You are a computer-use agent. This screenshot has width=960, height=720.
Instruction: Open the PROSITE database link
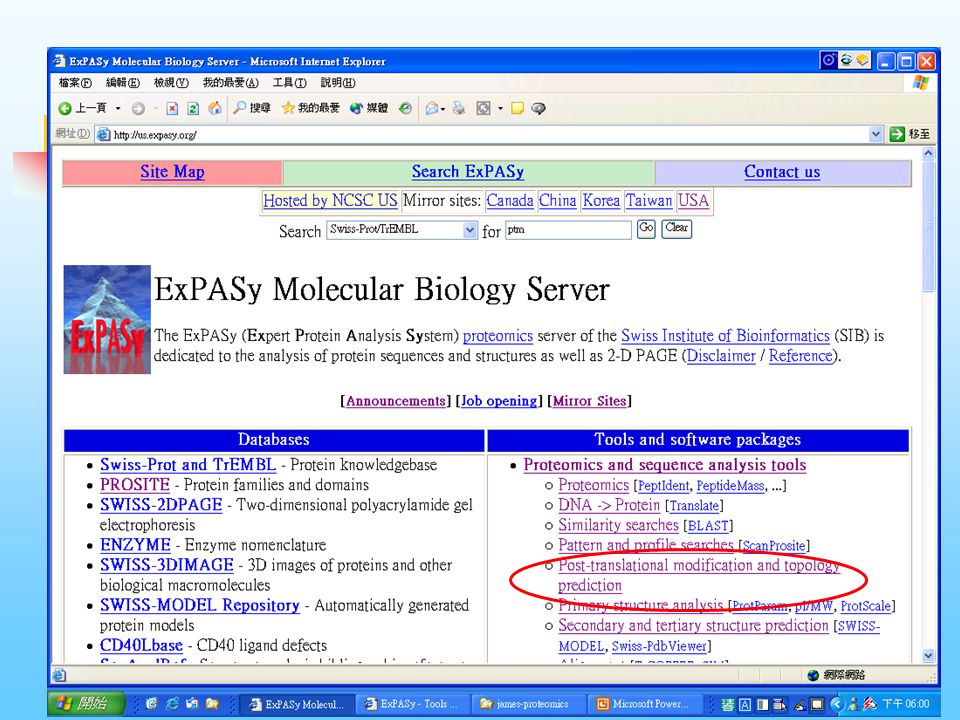(135, 485)
